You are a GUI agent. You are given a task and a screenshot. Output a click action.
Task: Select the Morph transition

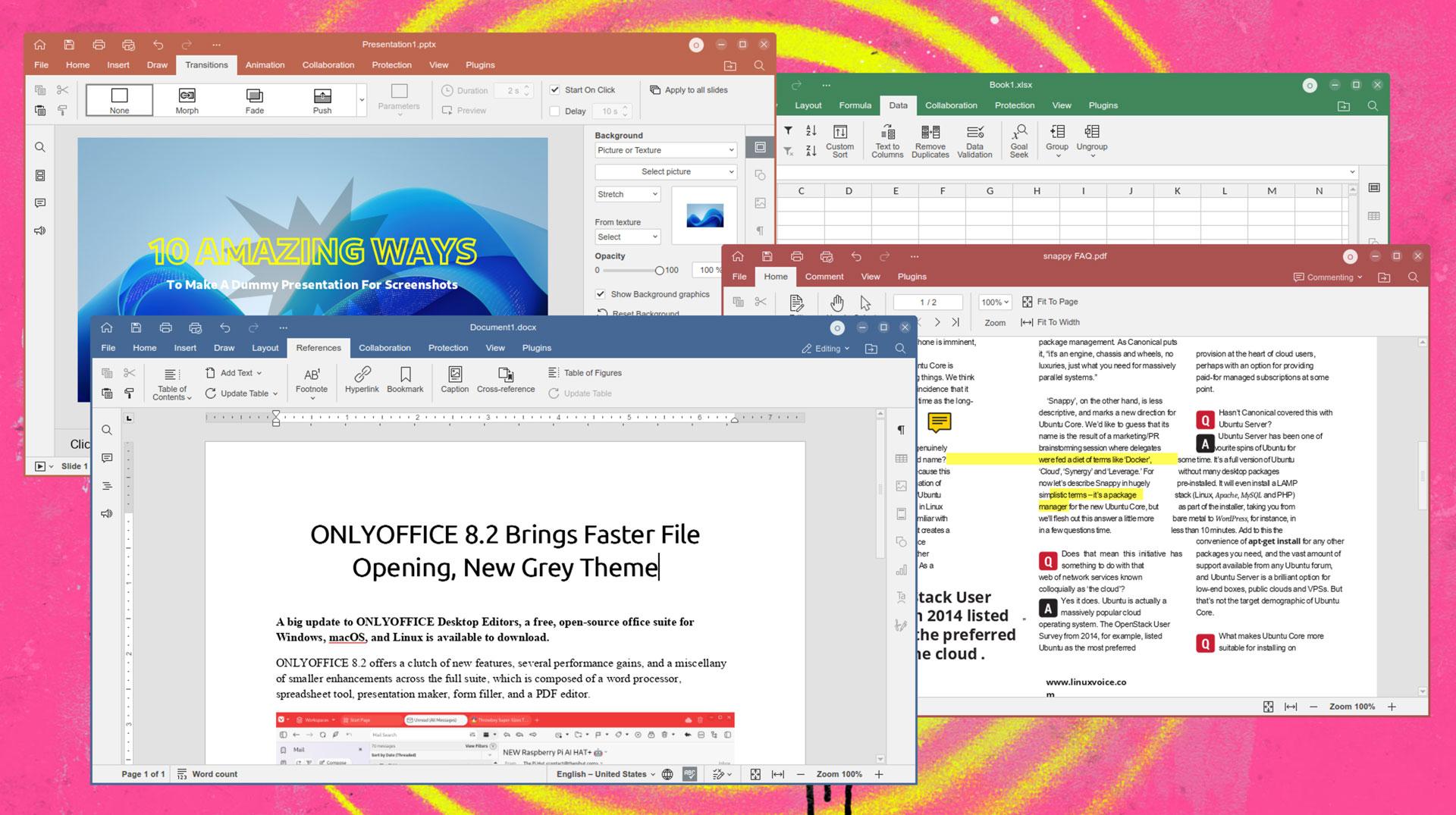[x=187, y=100]
